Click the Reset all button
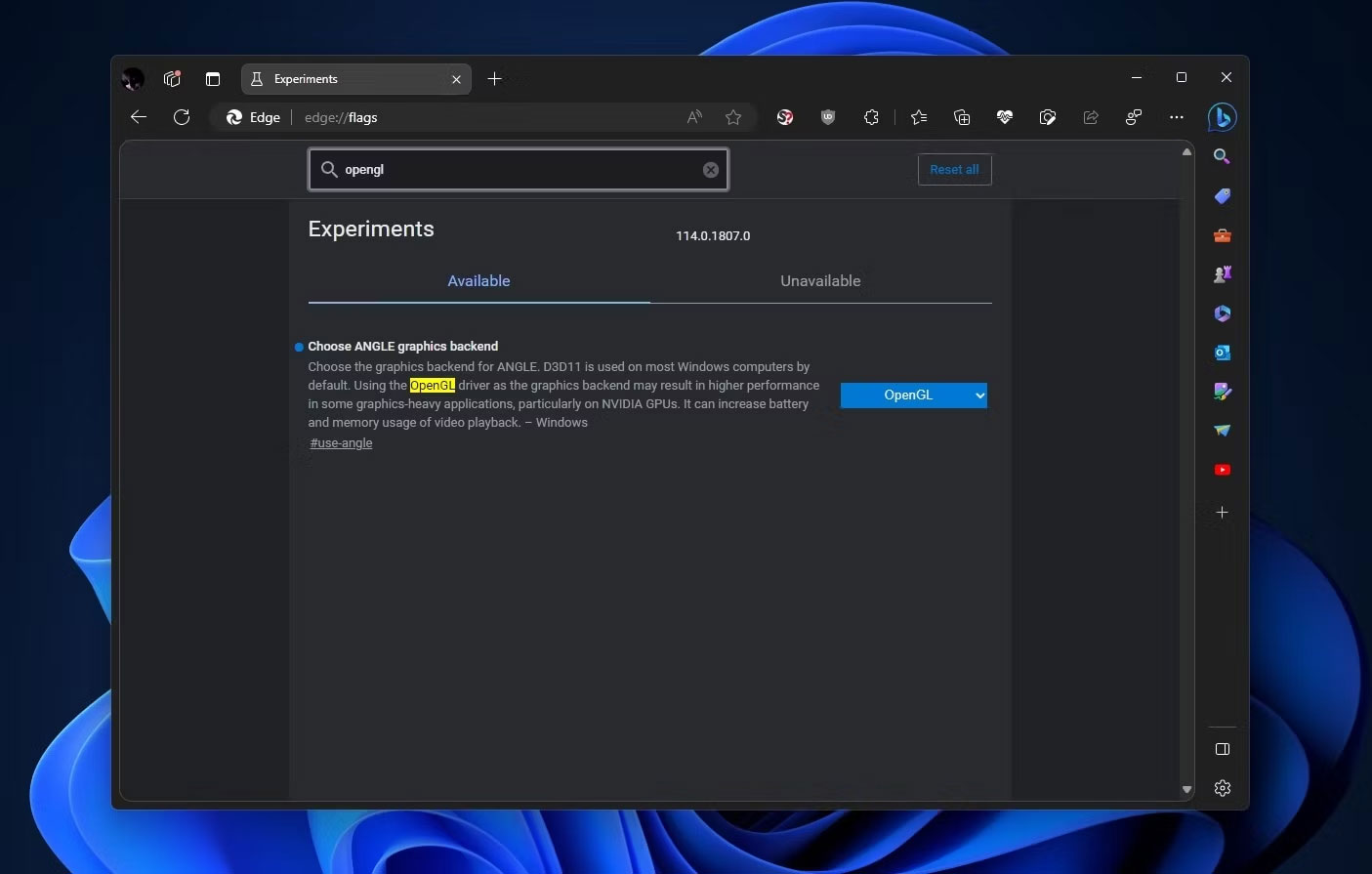 [x=954, y=170]
